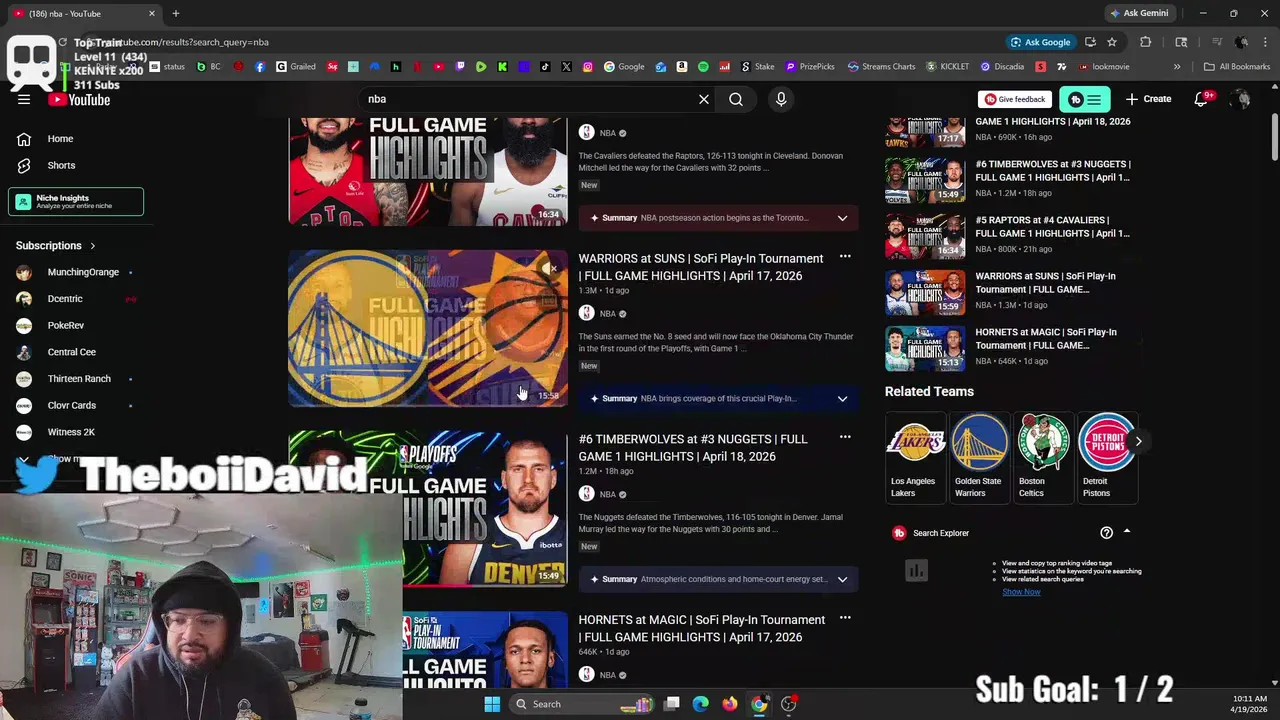Open the YouTube hamburger guide menu

pyautogui.click(x=24, y=99)
